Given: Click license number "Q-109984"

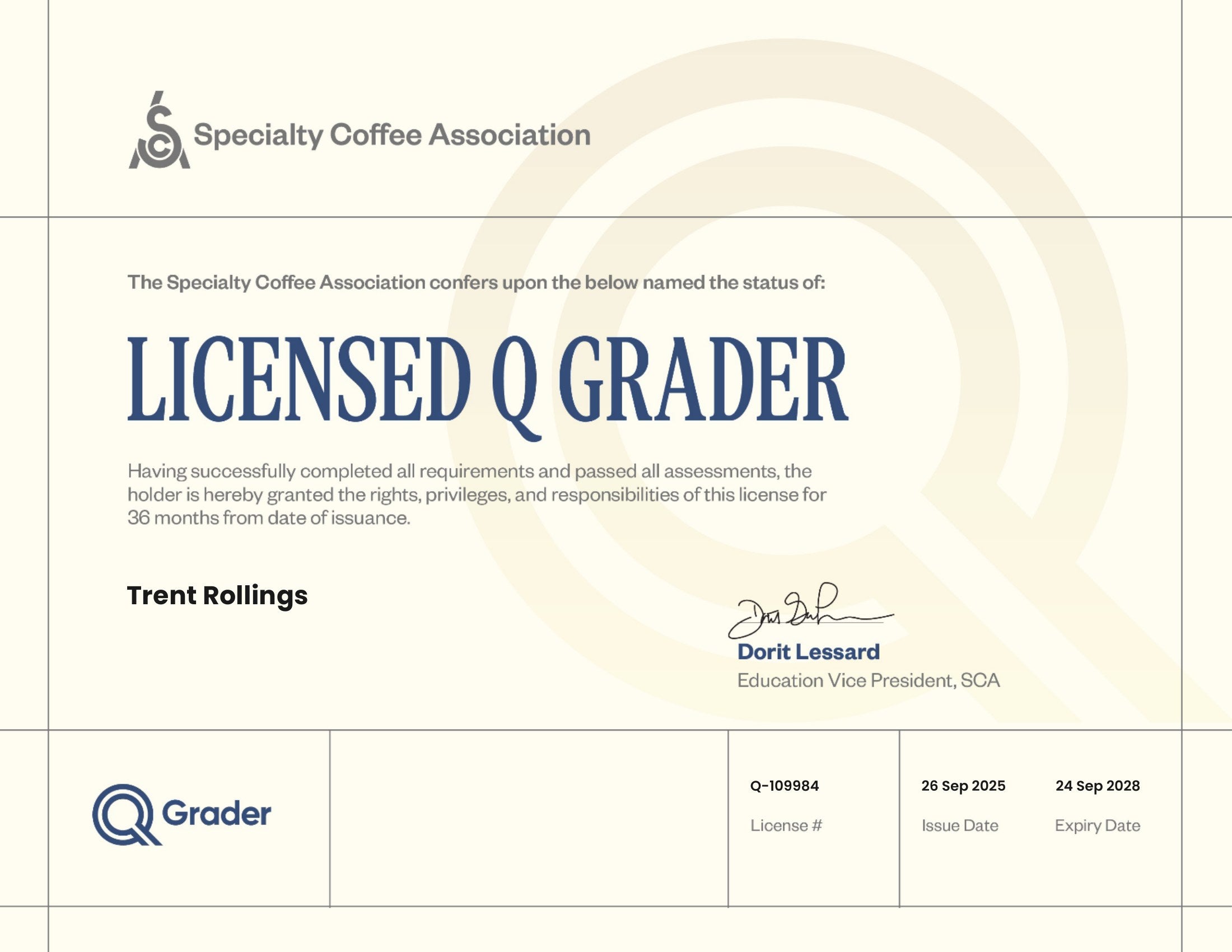Looking at the screenshot, I should [784, 786].
